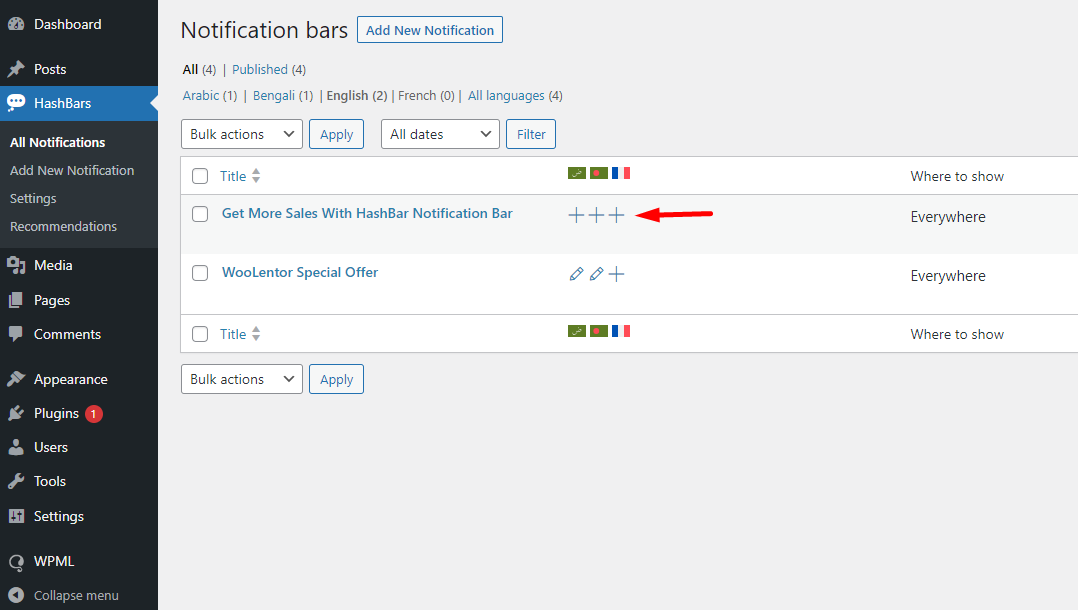Select all notifications via header checkbox
The width and height of the screenshot is (1078, 610).
coord(200,176)
